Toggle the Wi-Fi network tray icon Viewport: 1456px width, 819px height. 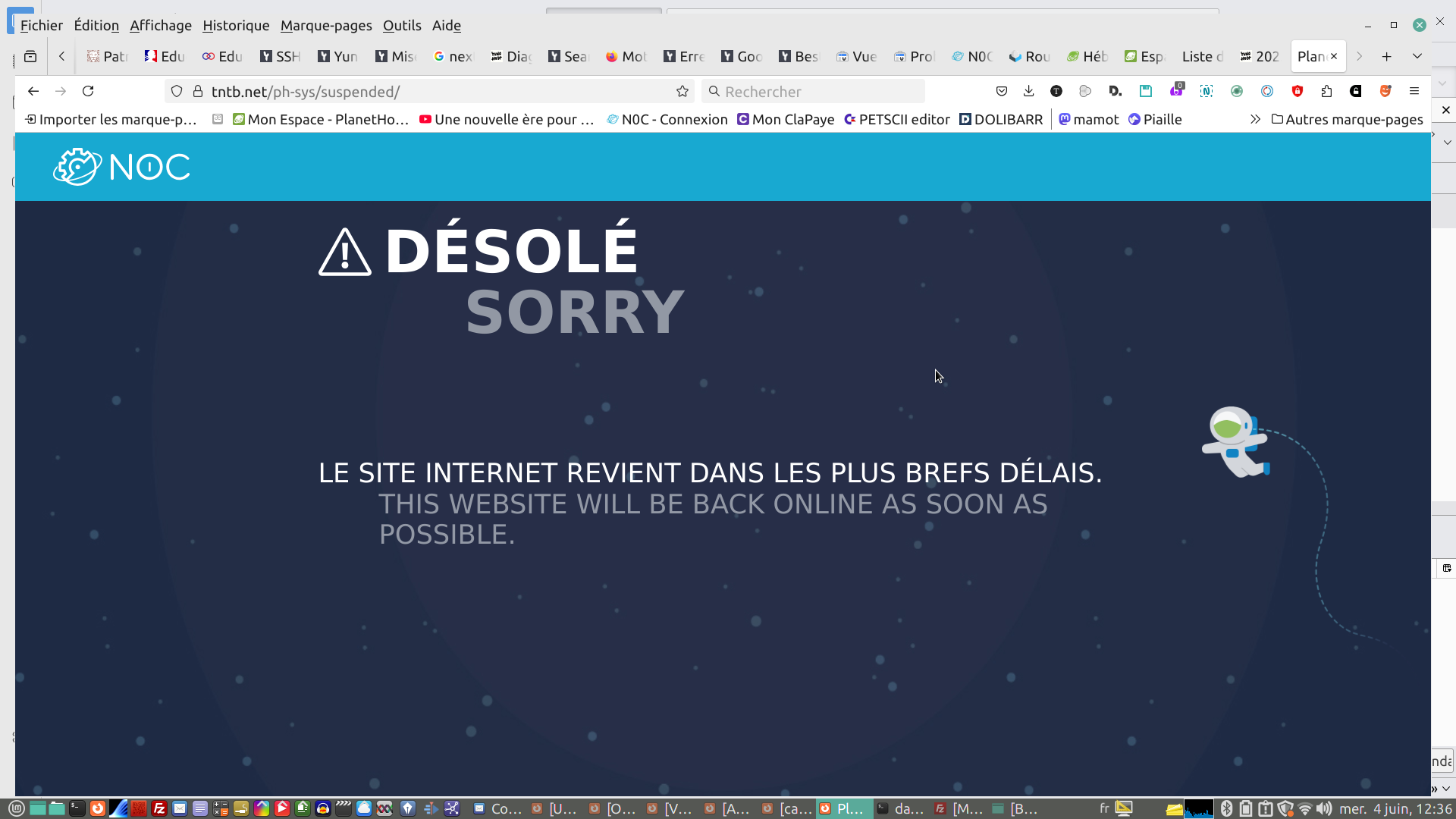tap(1305, 808)
